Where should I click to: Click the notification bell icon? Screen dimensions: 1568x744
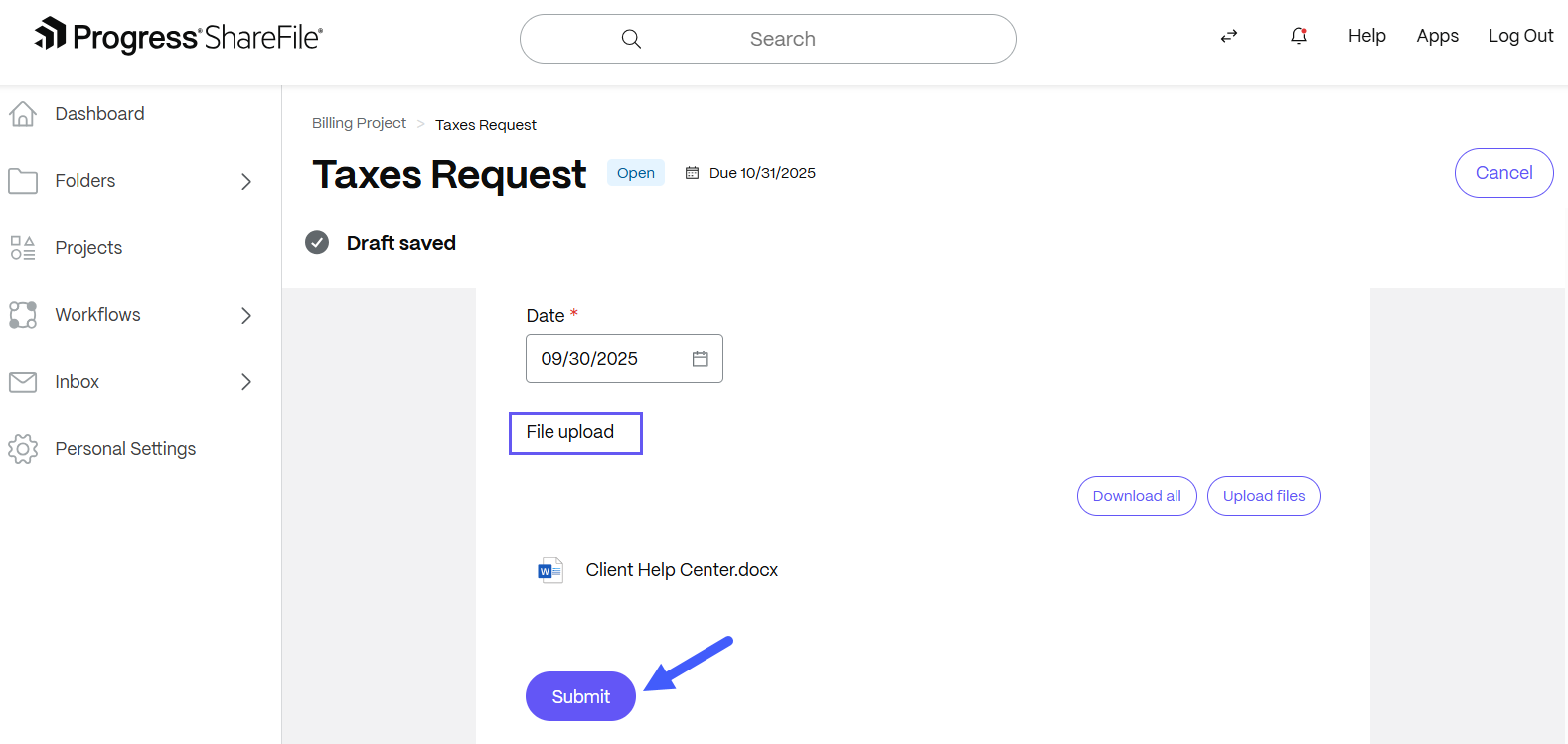coord(1298,36)
